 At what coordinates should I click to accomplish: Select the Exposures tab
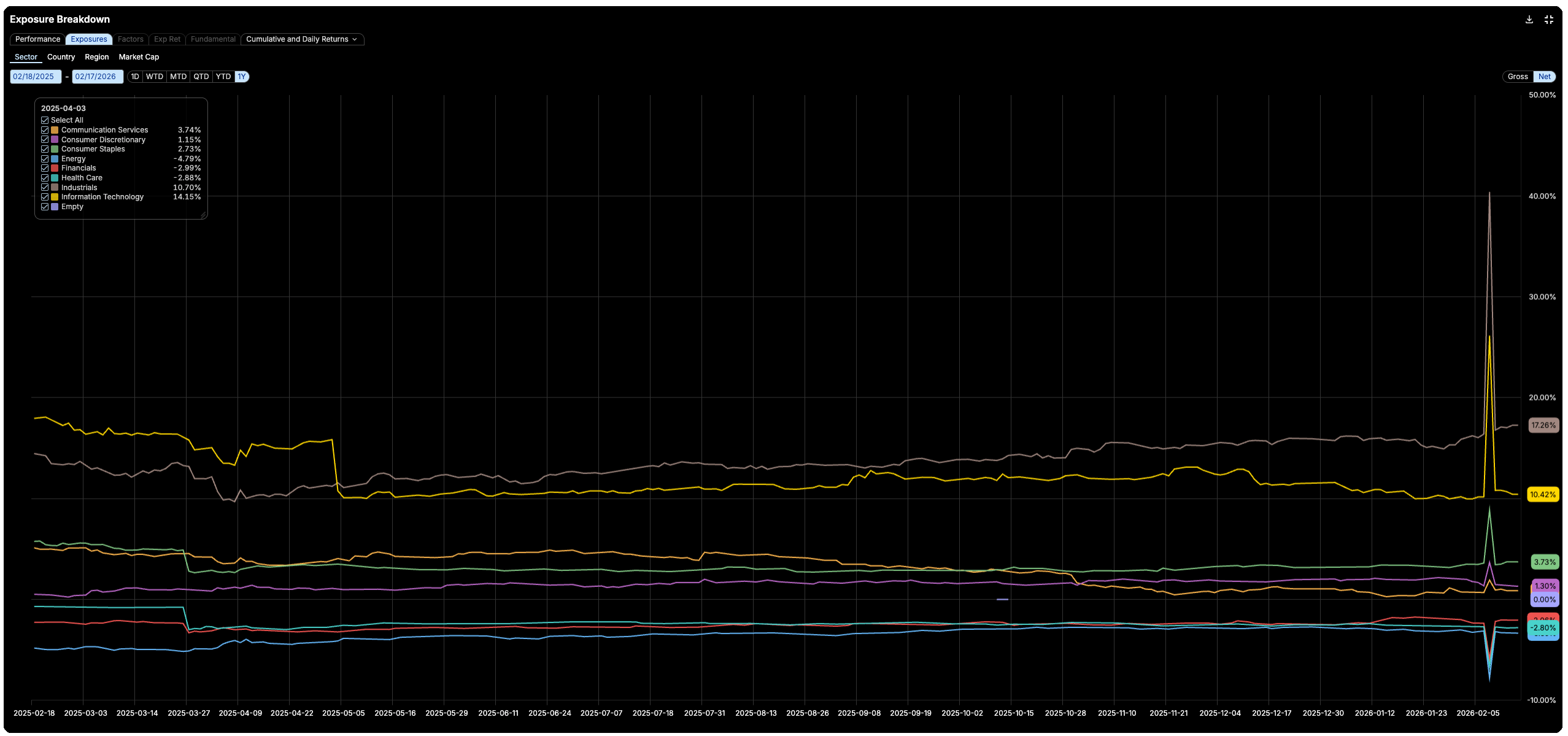[89, 39]
